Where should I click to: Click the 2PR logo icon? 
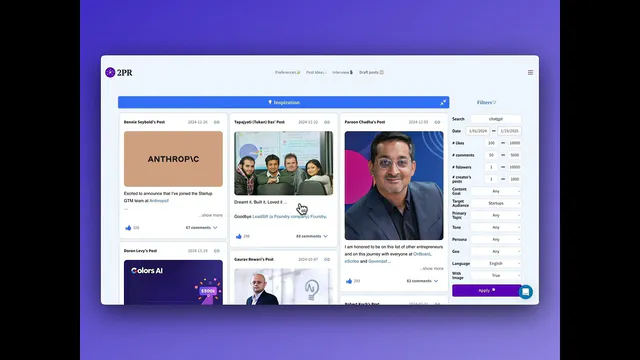[x=110, y=72]
